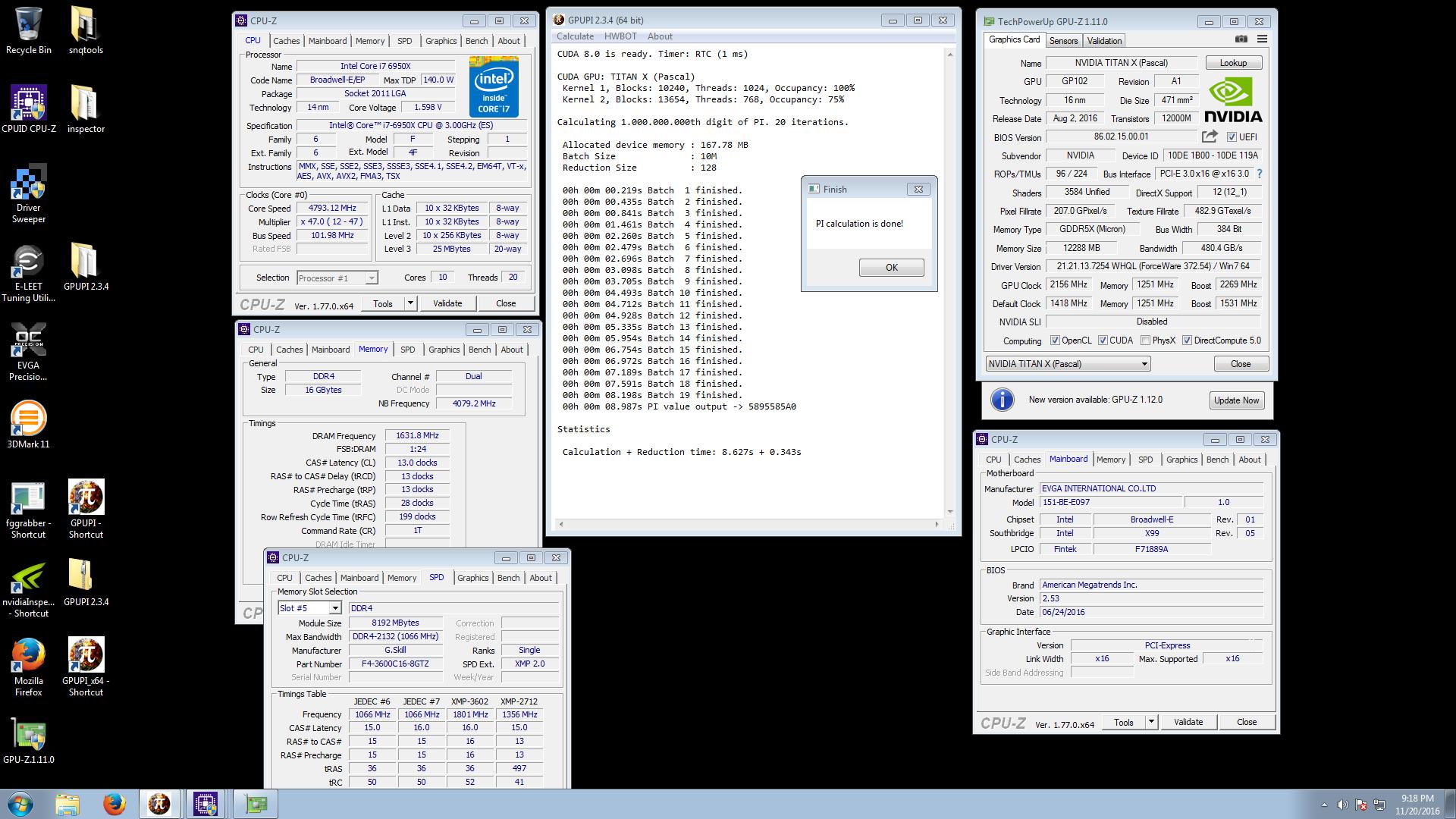The height and width of the screenshot is (819, 1456).
Task: Launch GPUPI_x64 shortcut icon
Action: click(86, 667)
